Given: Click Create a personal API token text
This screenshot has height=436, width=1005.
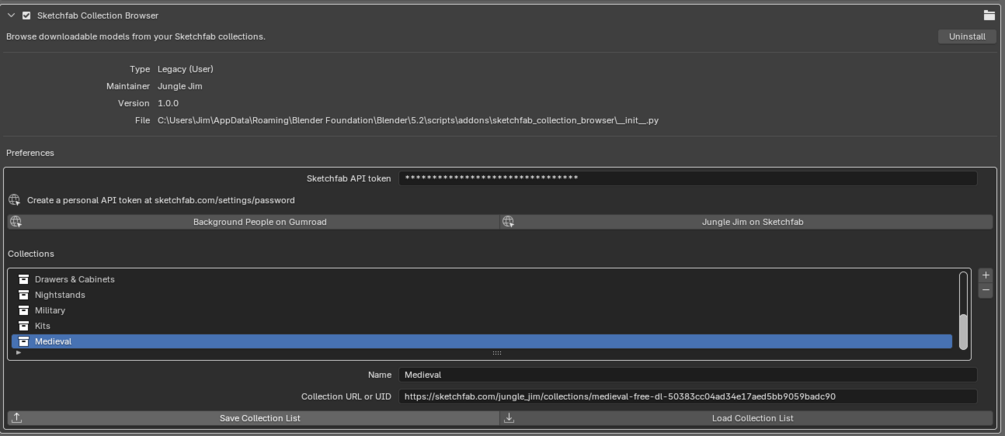Looking at the screenshot, I should coord(161,200).
